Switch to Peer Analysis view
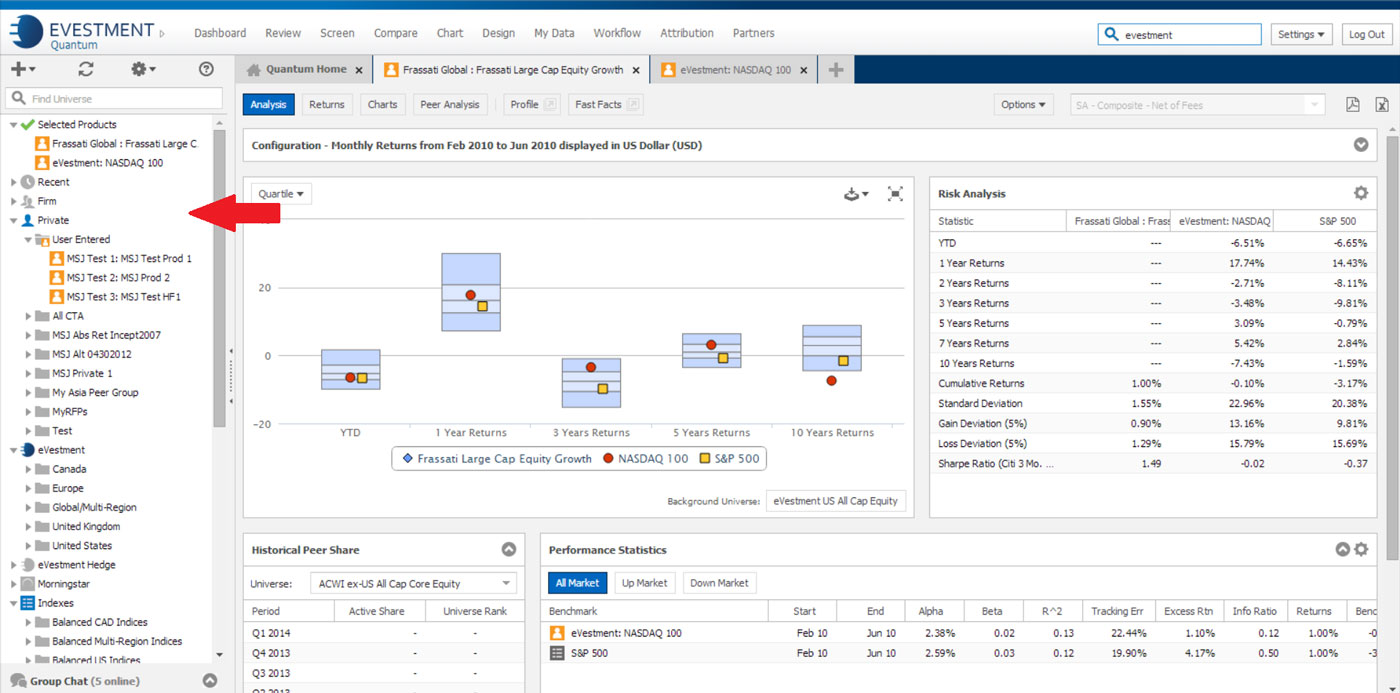The width and height of the screenshot is (1400, 693). coord(450,105)
